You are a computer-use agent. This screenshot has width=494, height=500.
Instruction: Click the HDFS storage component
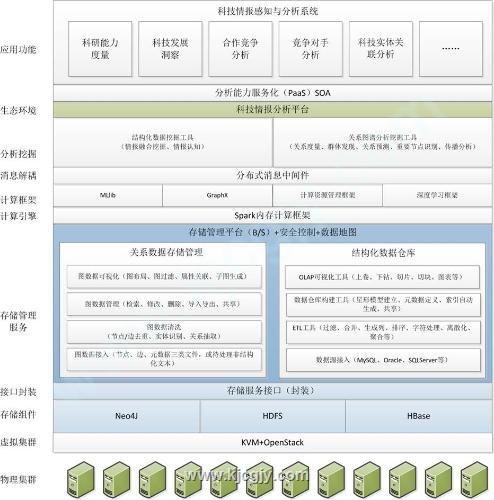pos(273,416)
